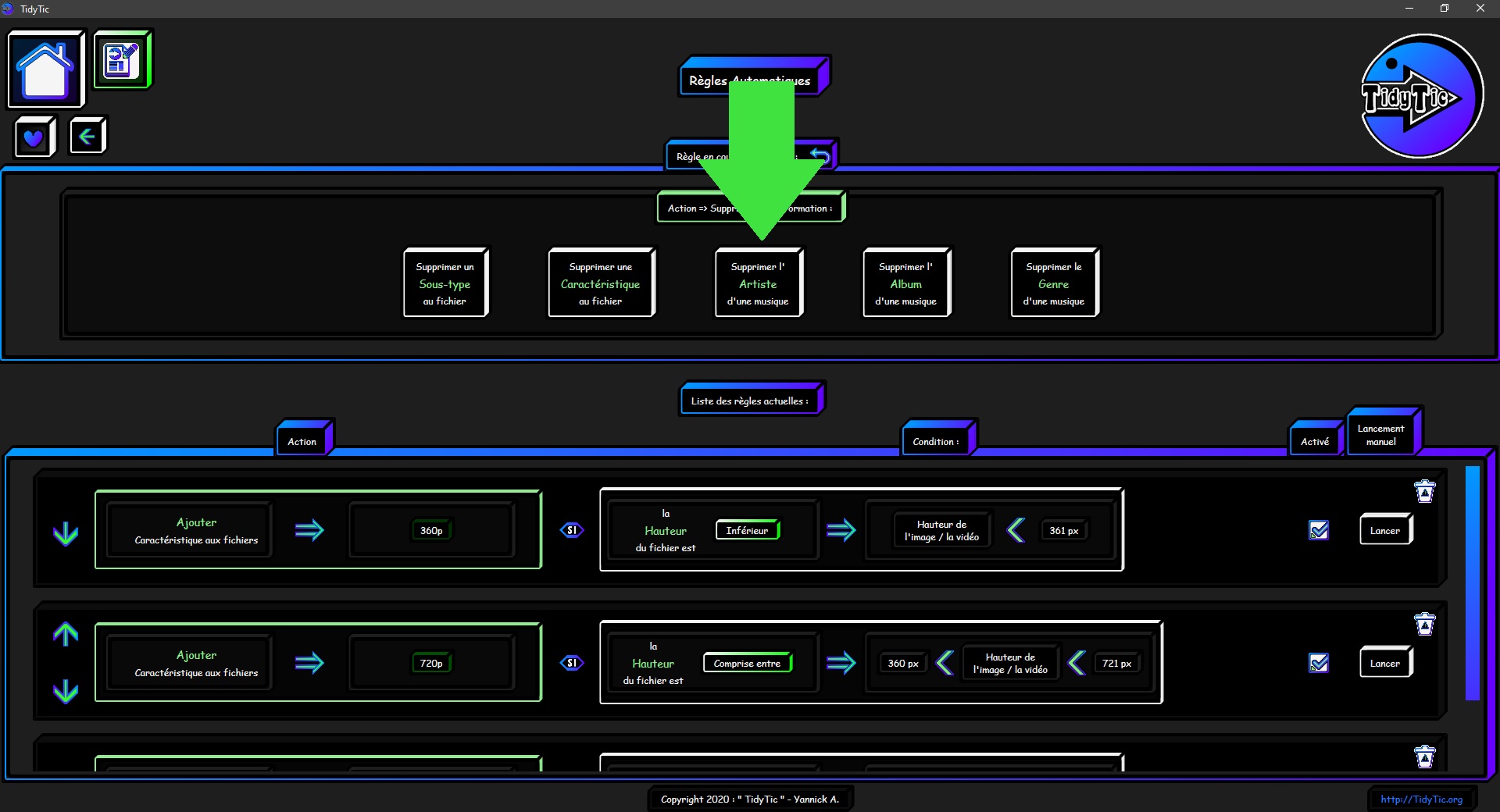Screen dimensions: 1500x812
Task: Open favorites with the heart icon
Action: (x=34, y=137)
